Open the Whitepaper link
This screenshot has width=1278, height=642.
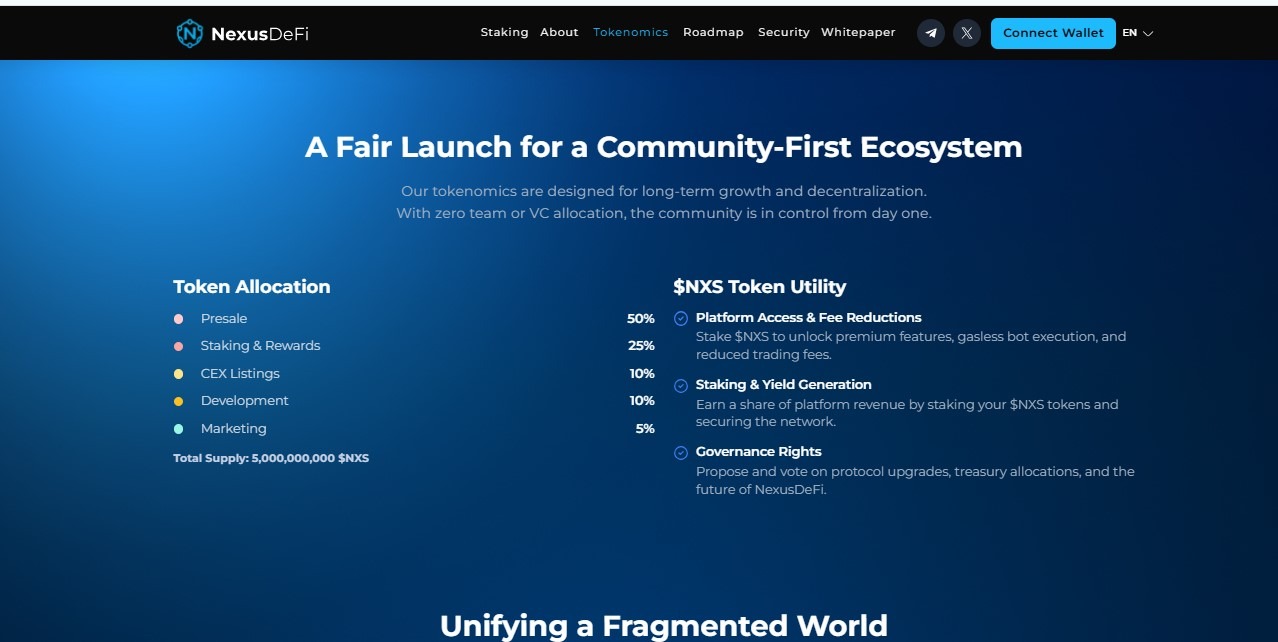pos(858,32)
